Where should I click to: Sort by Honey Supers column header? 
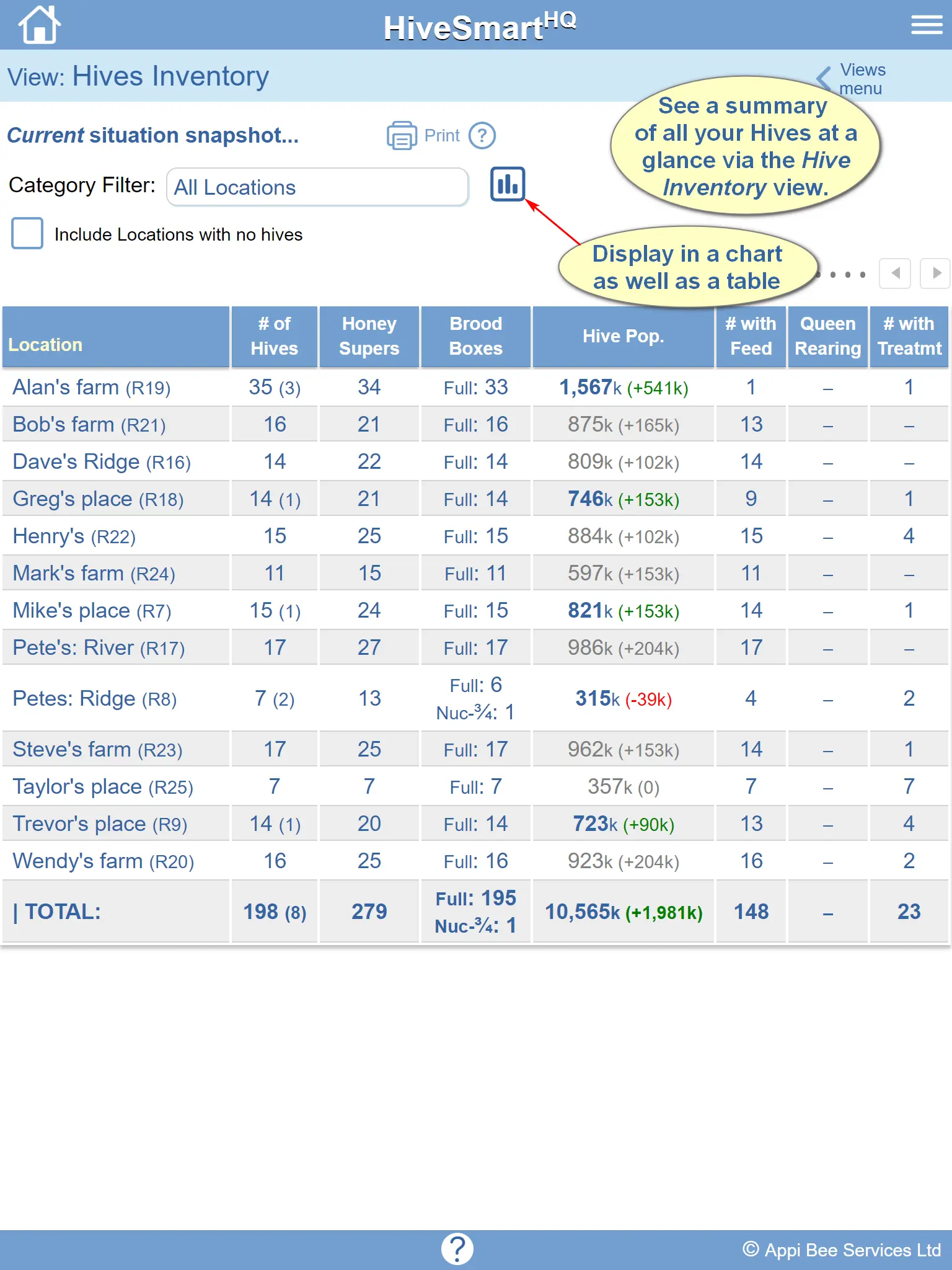pos(369,337)
